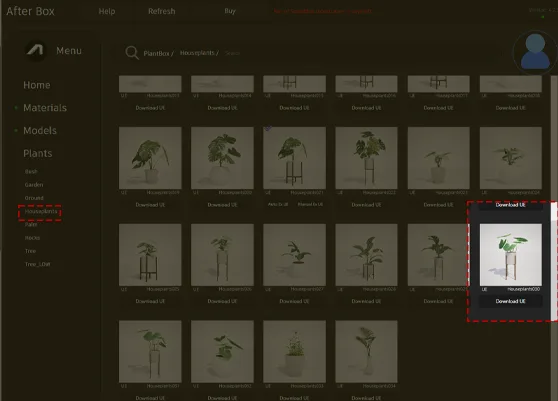558x401 pixels.
Task: Click the After Box logo icon beside Menu
Action: [x=36, y=50]
